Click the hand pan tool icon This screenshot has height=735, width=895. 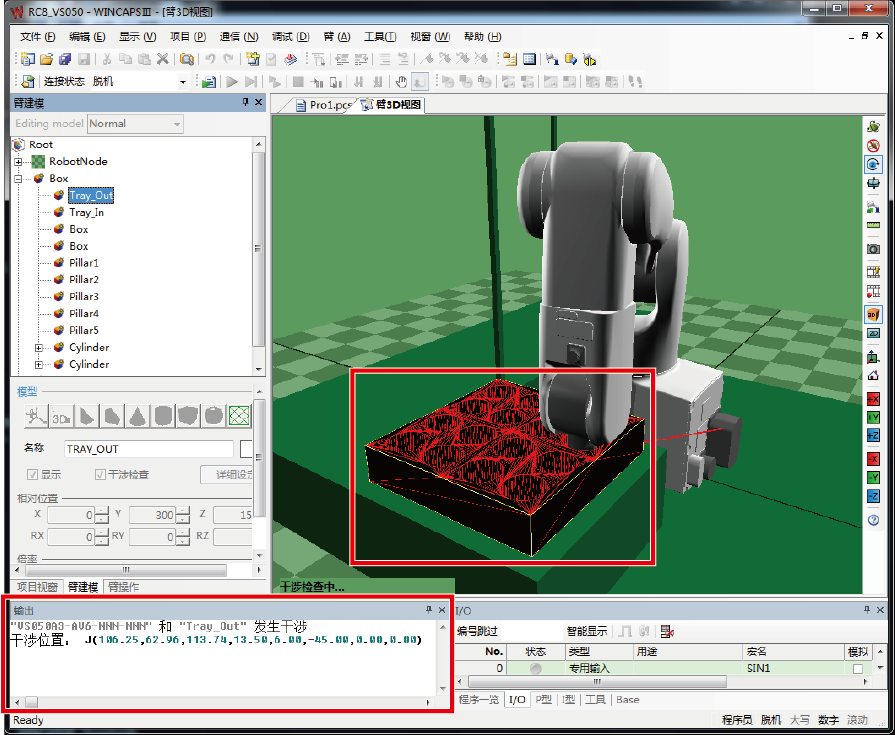(401, 82)
